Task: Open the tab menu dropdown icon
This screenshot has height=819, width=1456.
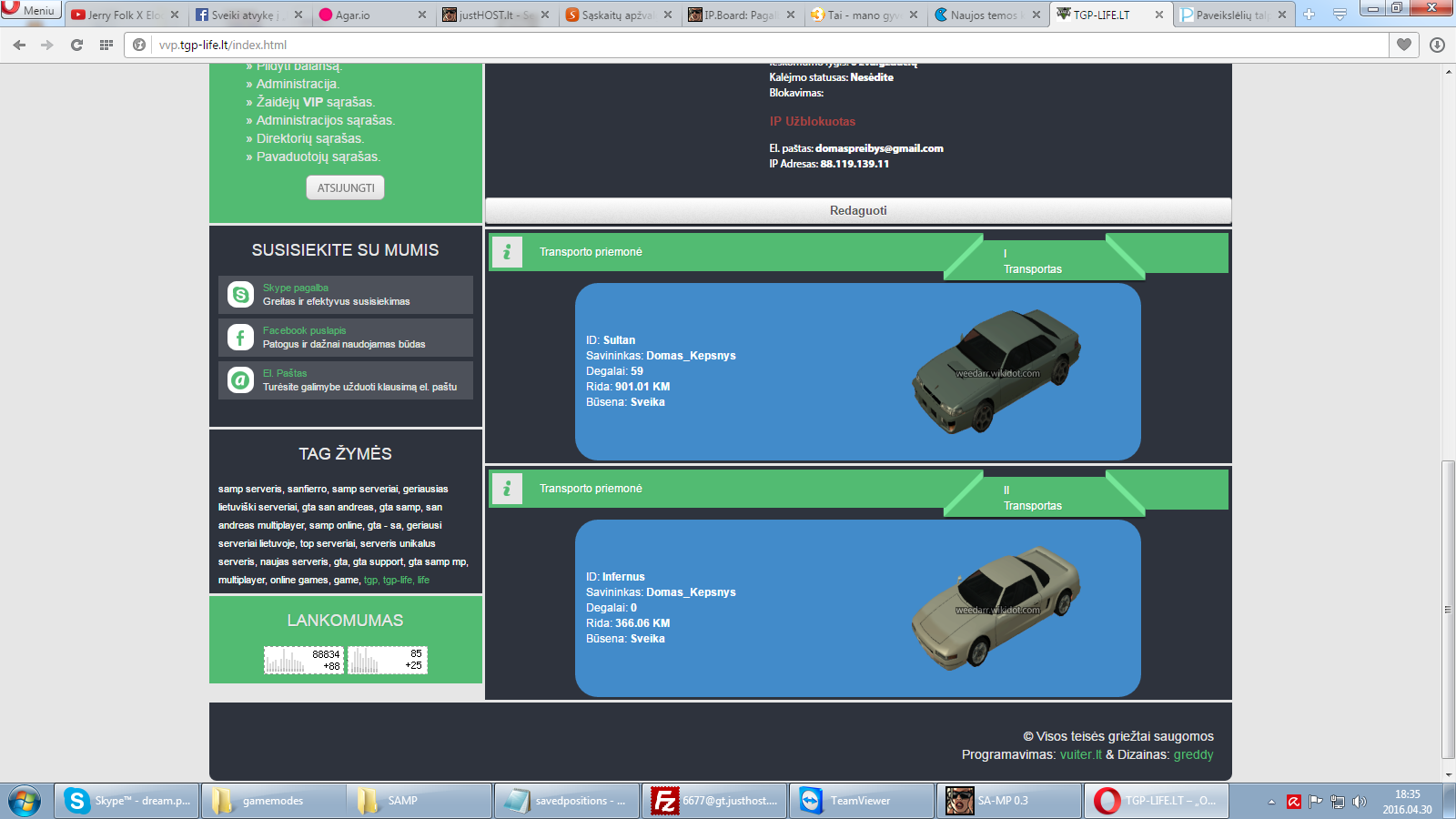Action: [x=1340, y=15]
